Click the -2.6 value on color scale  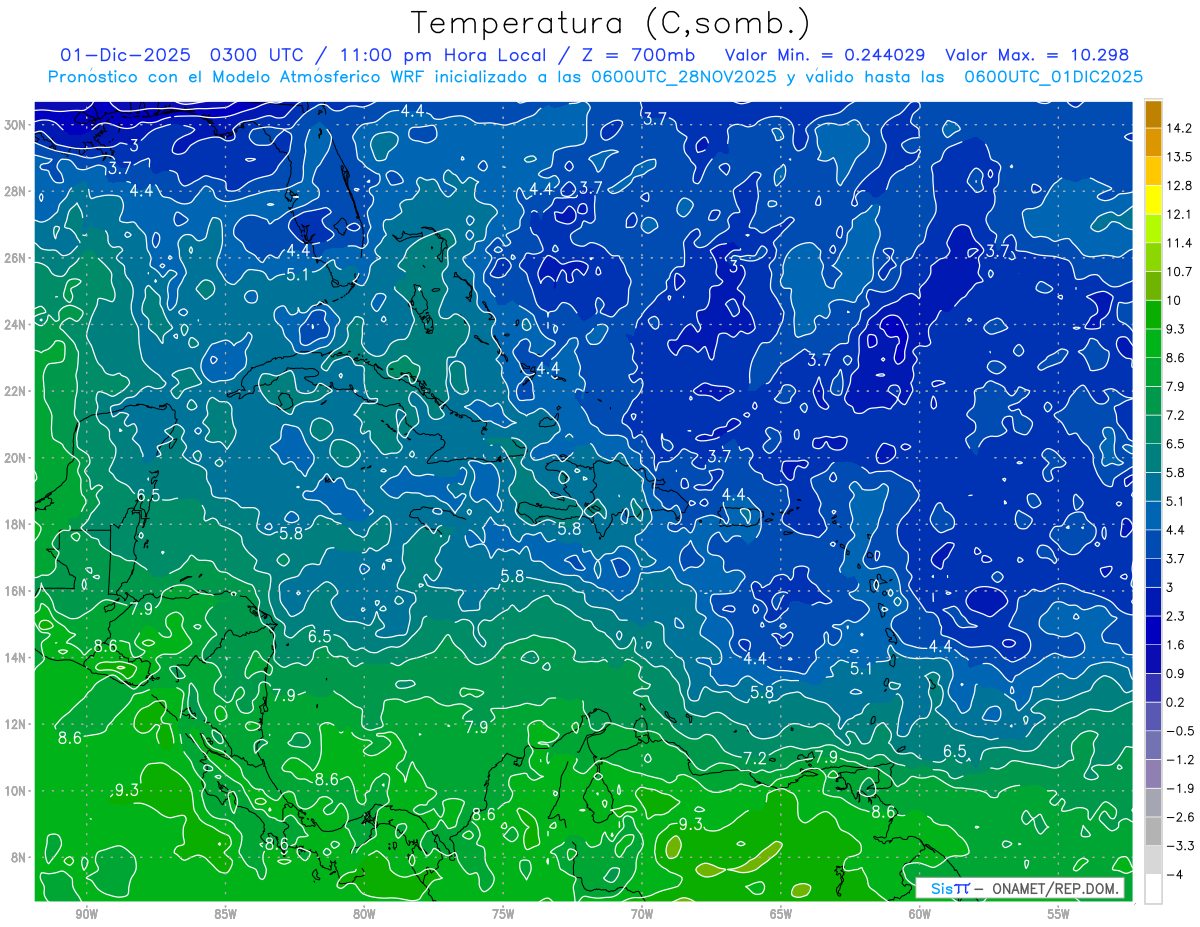1179,817
